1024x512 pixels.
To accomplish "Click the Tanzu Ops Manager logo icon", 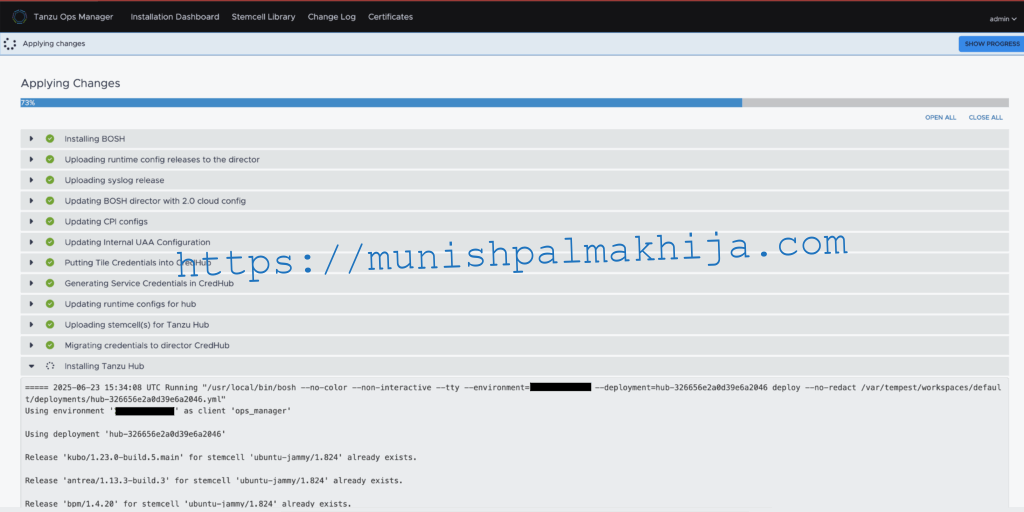I will 19,16.
